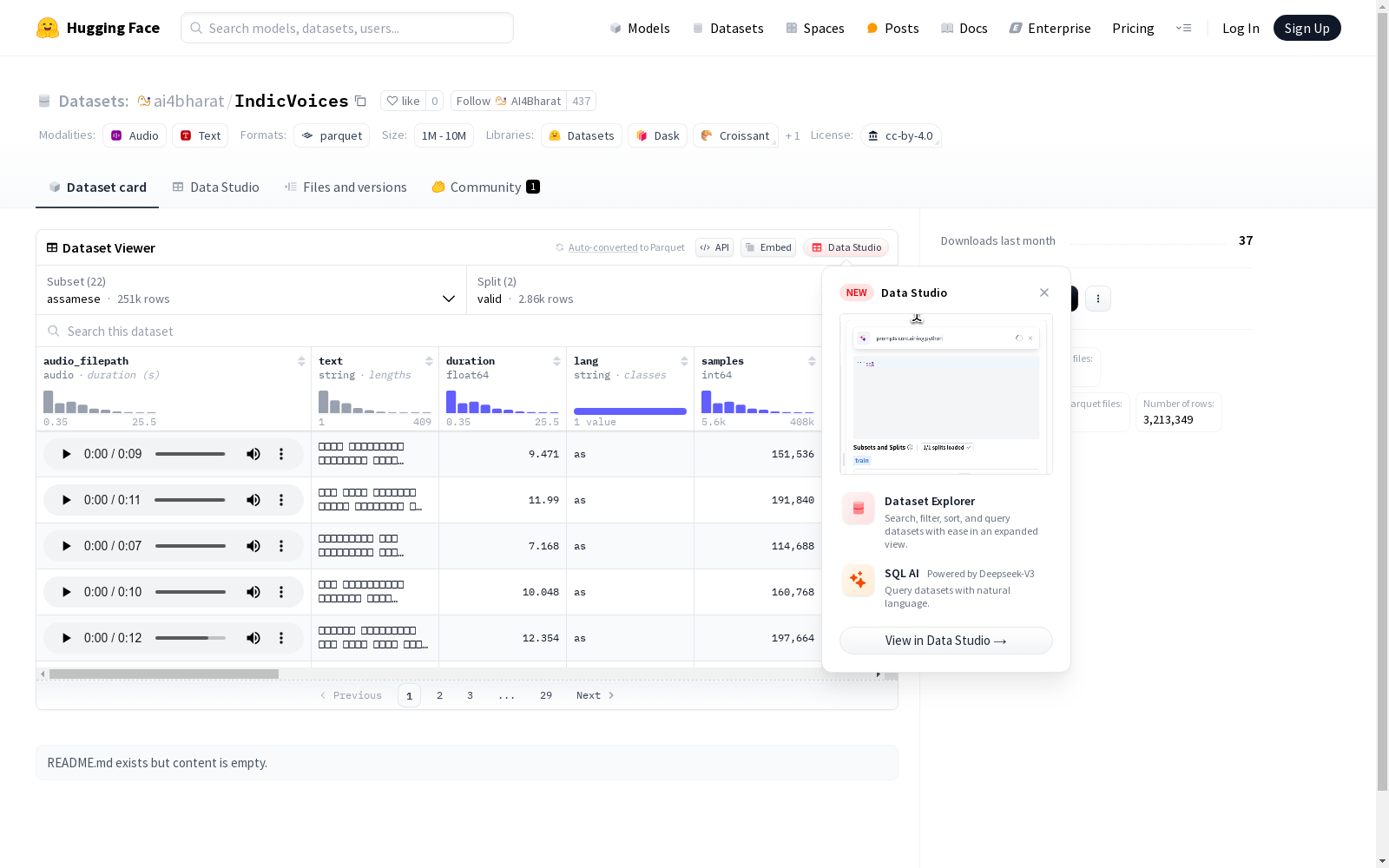Open the Community tab
The image size is (1389, 868).
pyautogui.click(x=486, y=187)
